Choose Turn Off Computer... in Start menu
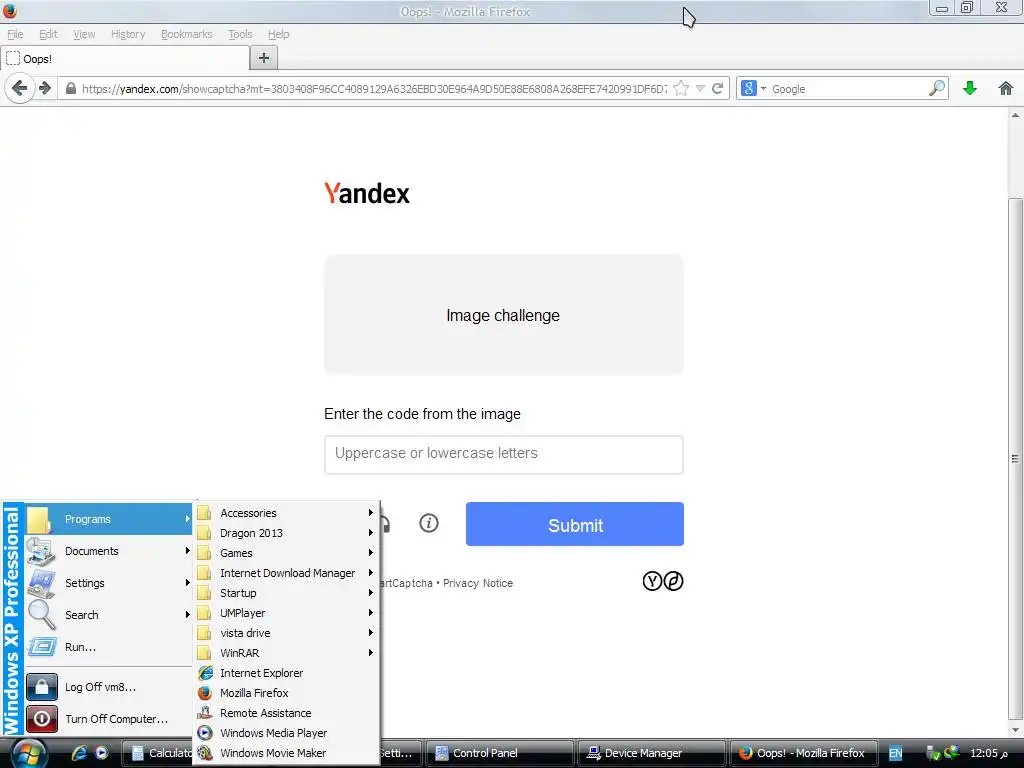 pyautogui.click(x=109, y=719)
